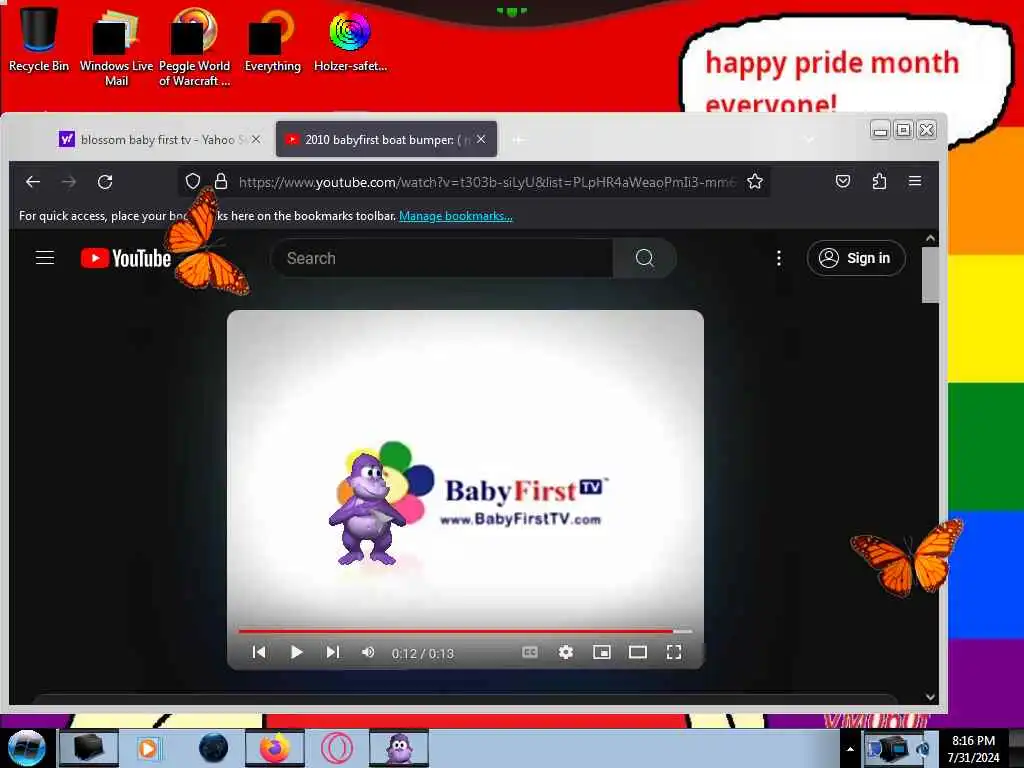Open a new browser tab

[x=519, y=139]
